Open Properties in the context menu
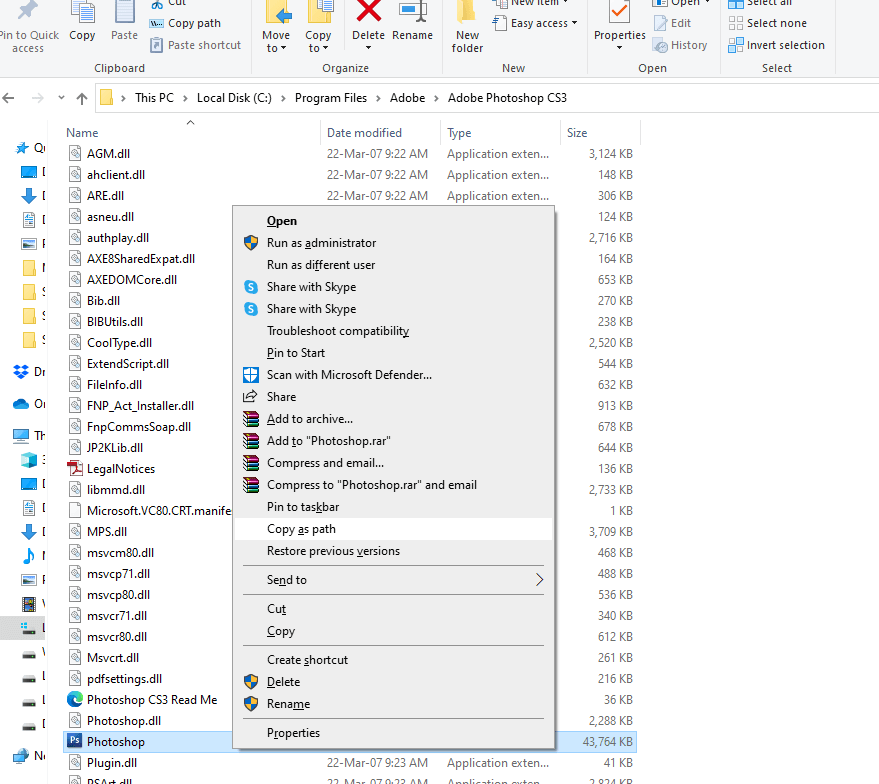879x784 pixels. point(293,733)
